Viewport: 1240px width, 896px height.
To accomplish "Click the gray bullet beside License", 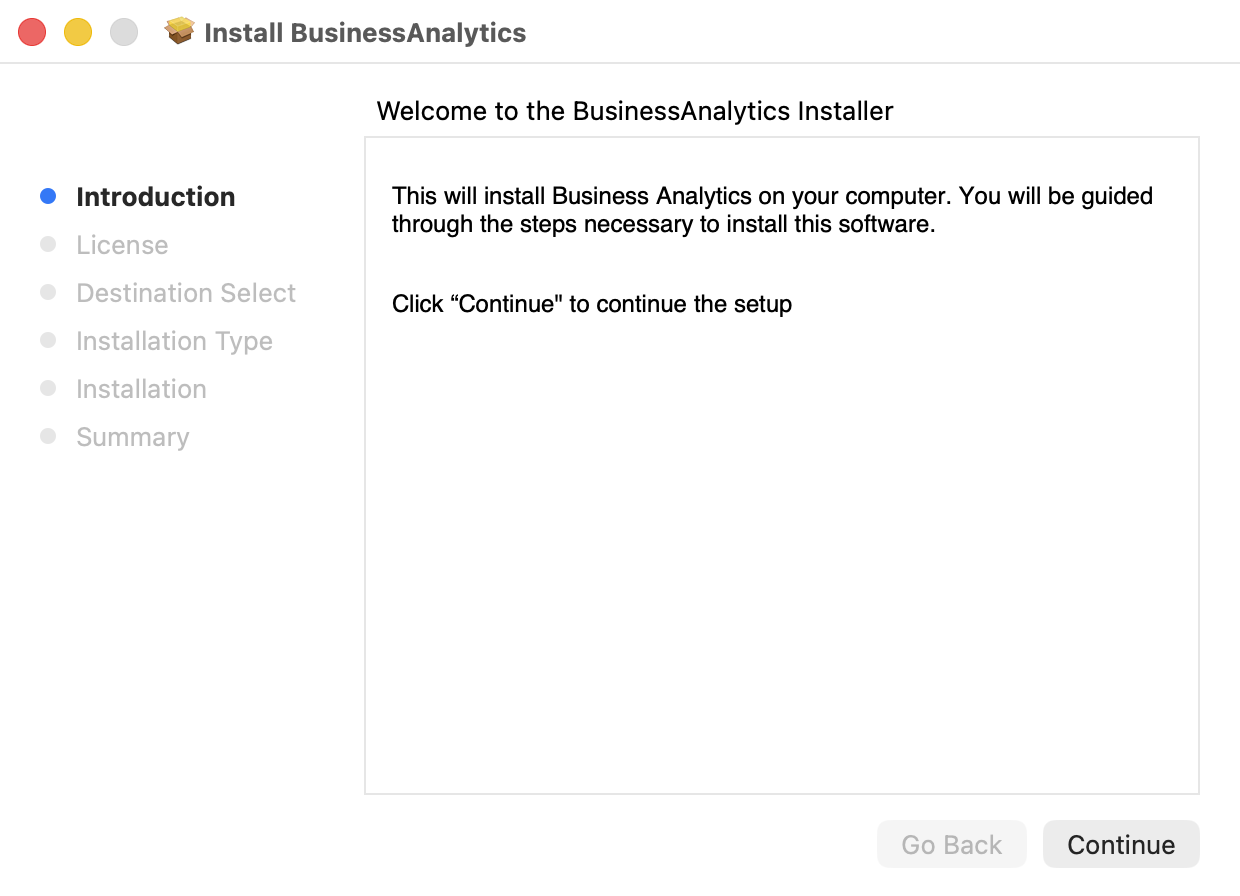I will [x=48, y=245].
